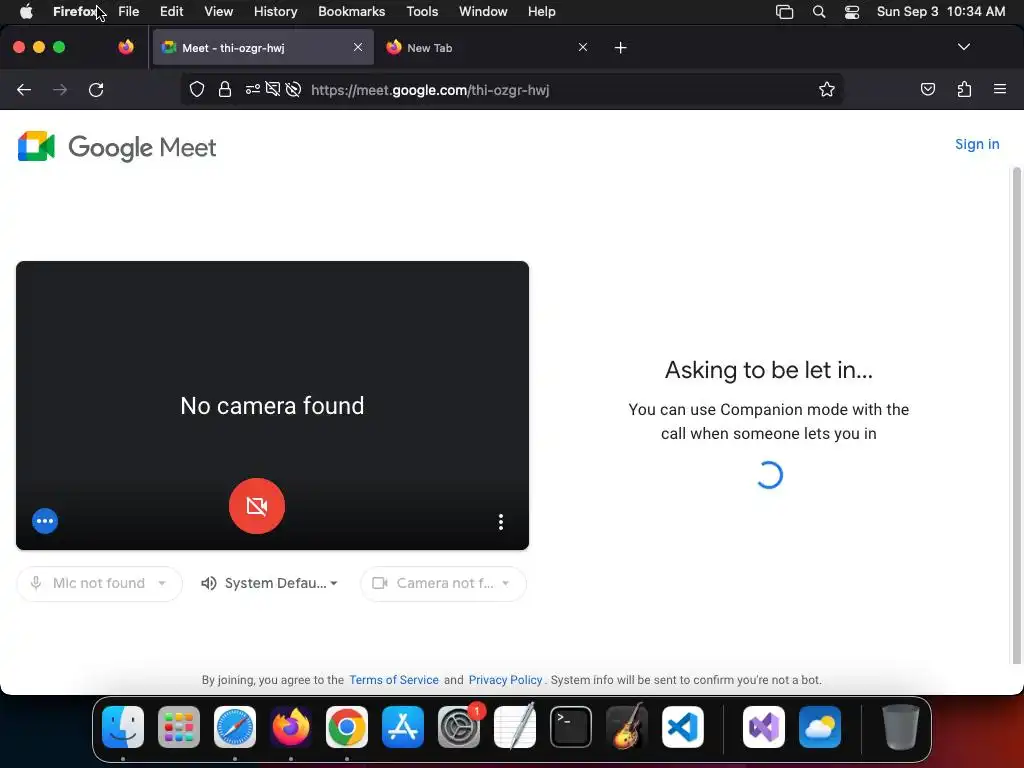Screen dimensions: 1024x768
Task: Open the History menu
Action: point(275,11)
